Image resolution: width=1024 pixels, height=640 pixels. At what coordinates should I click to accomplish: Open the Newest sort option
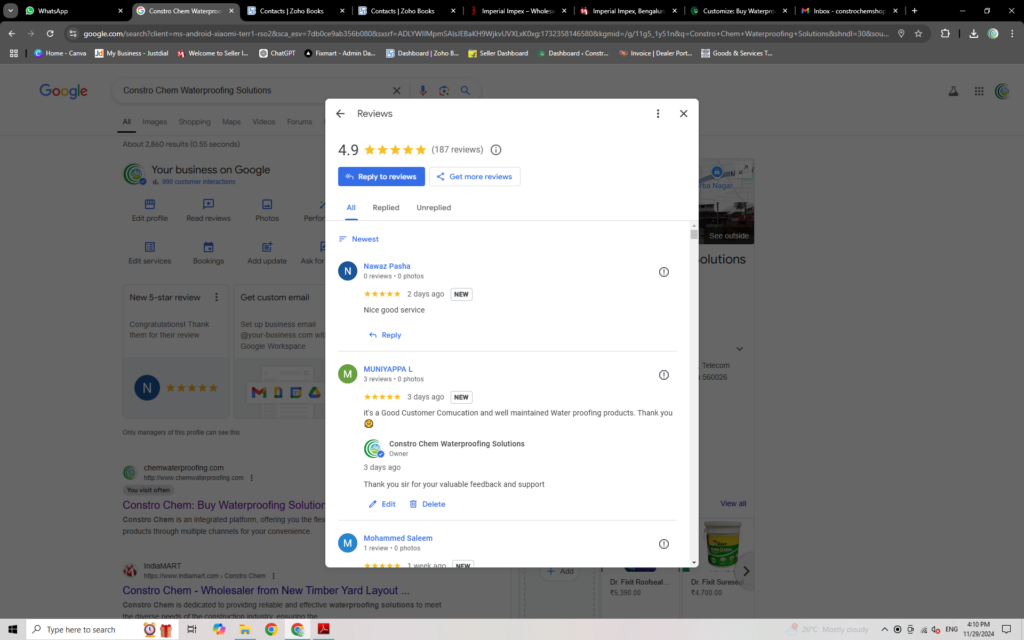pos(359,239)
